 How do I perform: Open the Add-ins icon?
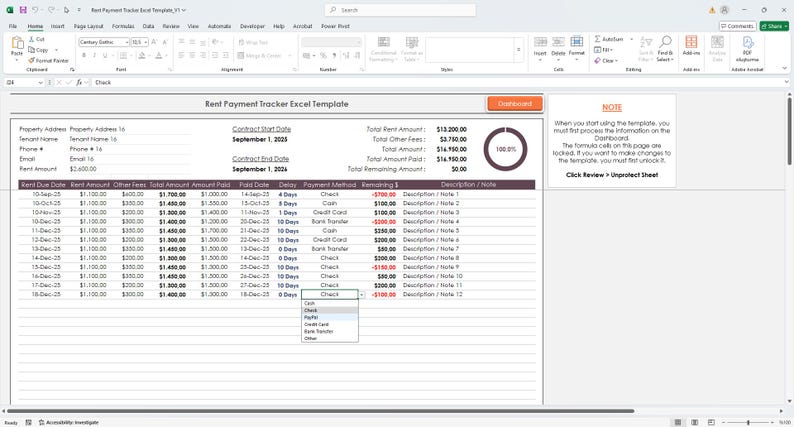click(x=691, y=42)
